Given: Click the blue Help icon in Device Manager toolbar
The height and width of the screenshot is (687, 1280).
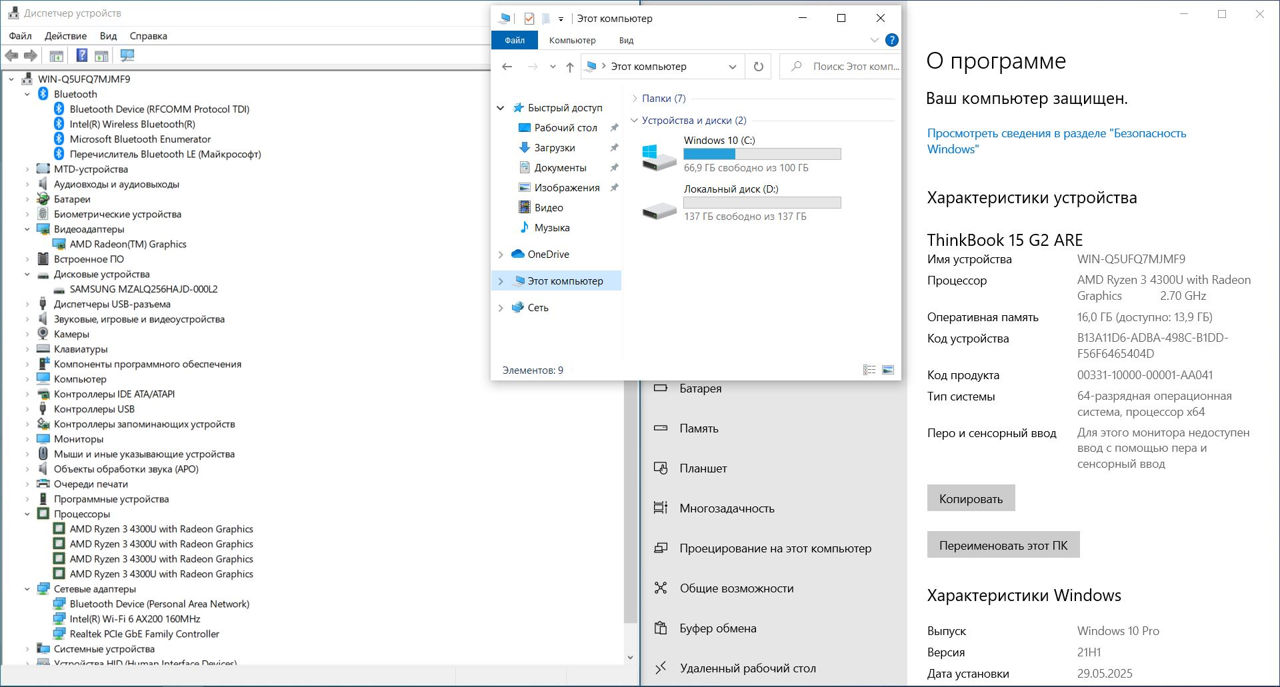Looking at the screenshot, I should pos(82,56).
